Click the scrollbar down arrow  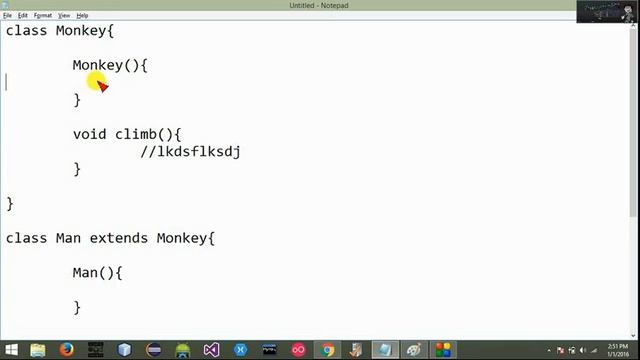pos(634,336)
